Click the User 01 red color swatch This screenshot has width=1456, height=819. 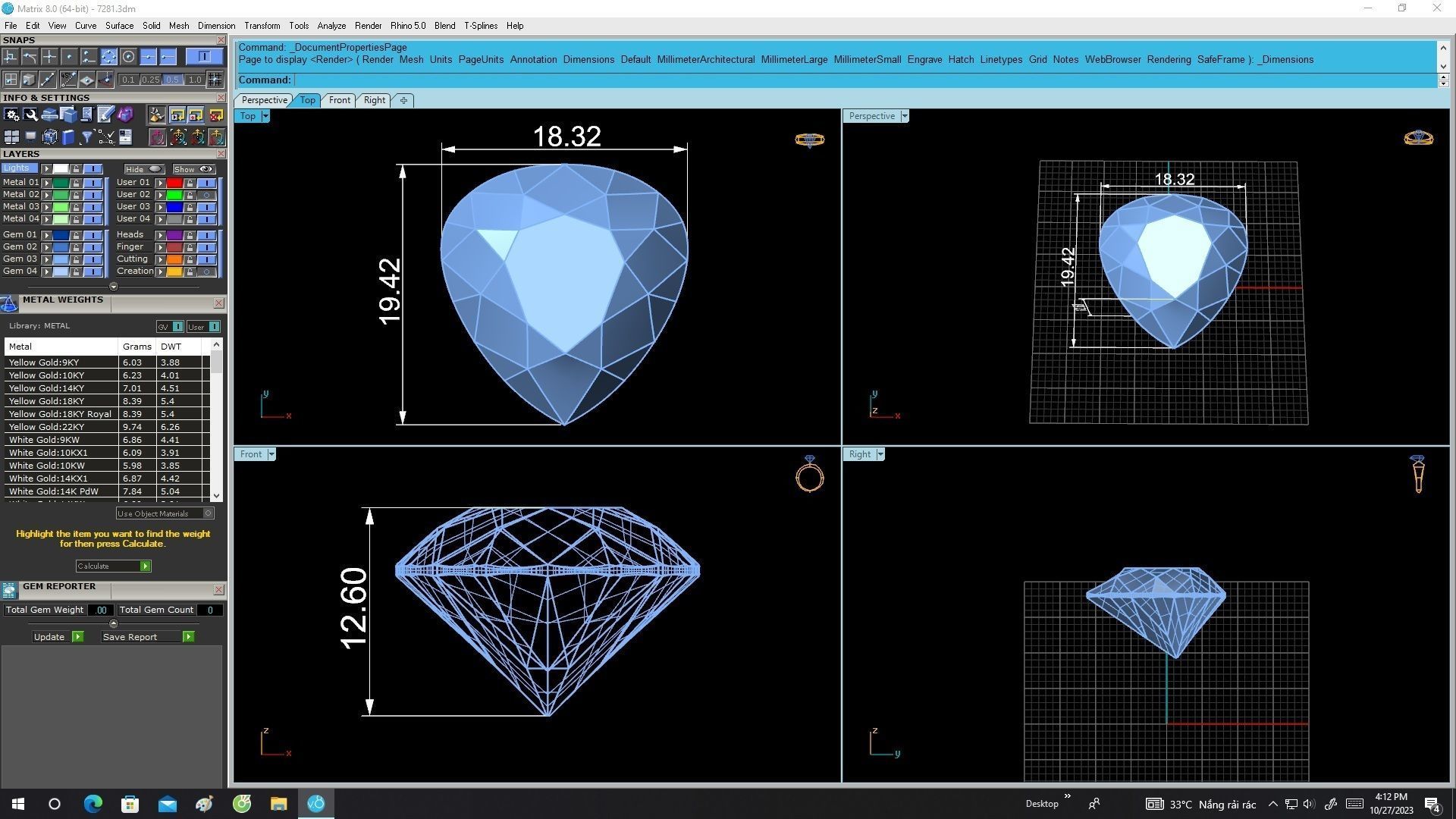174,183
